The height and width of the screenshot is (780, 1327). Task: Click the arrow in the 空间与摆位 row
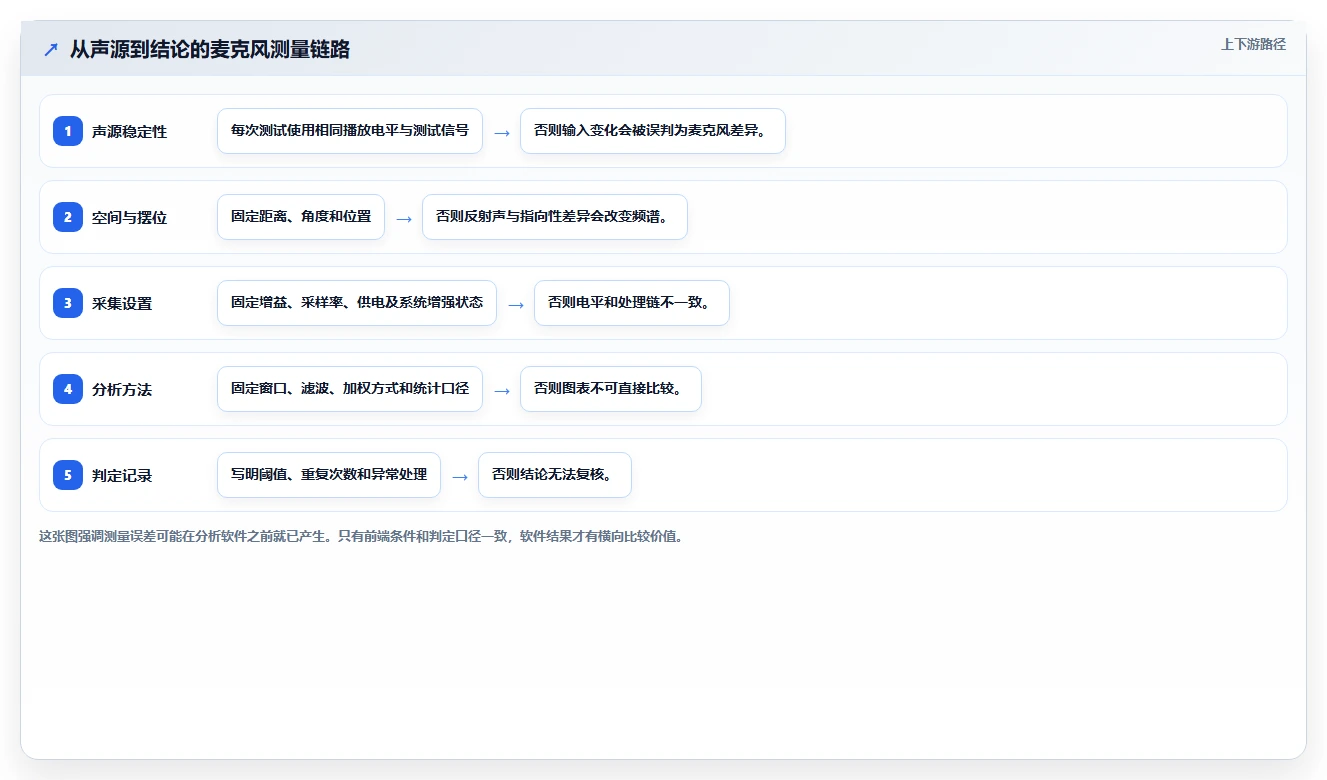[x=404, y=218]
